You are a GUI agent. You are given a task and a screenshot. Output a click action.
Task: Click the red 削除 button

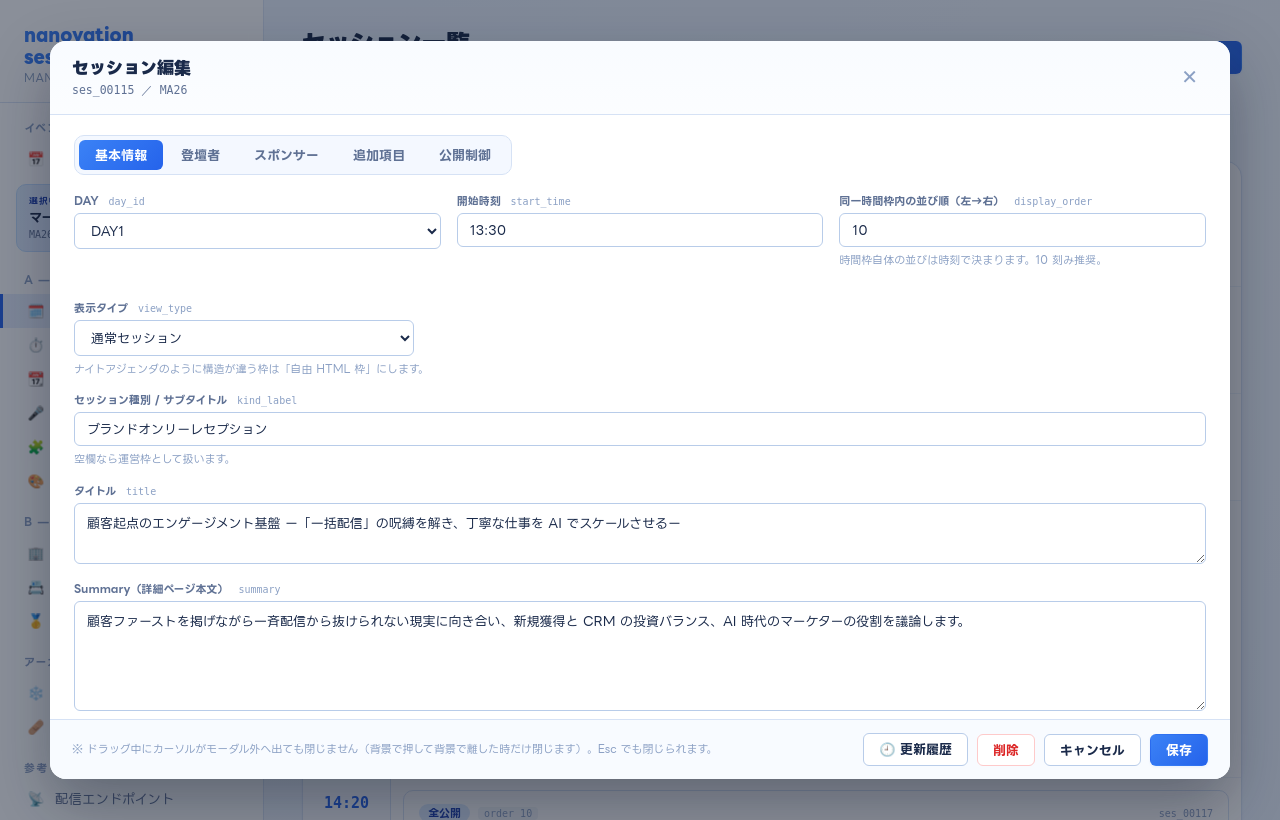click(x=1006, y=750)
